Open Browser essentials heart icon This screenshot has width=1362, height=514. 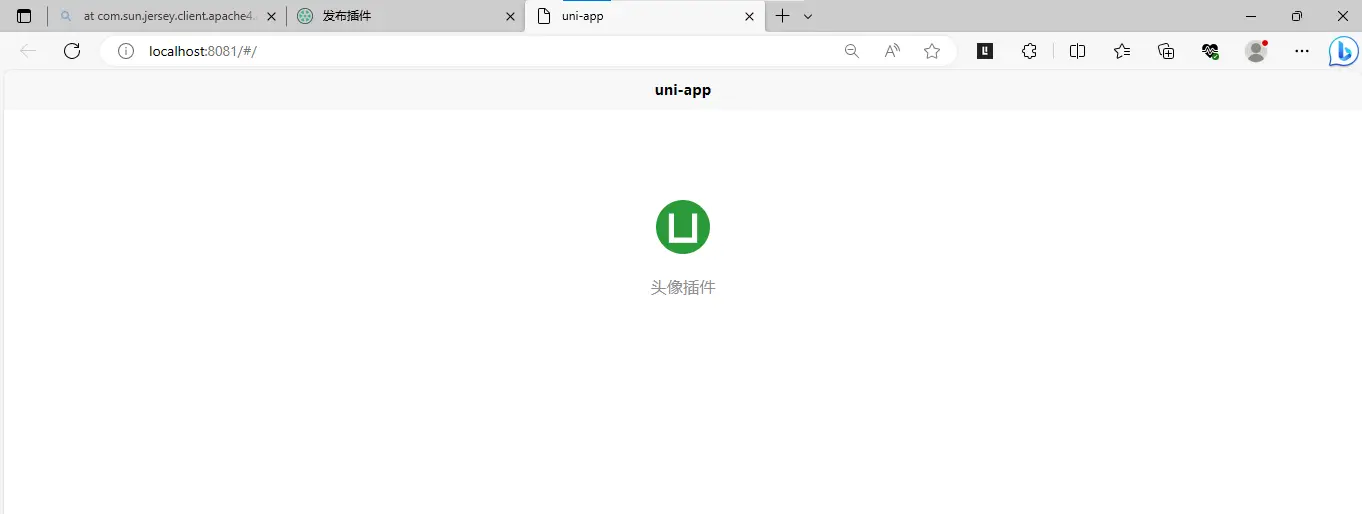coord(1210,51)
